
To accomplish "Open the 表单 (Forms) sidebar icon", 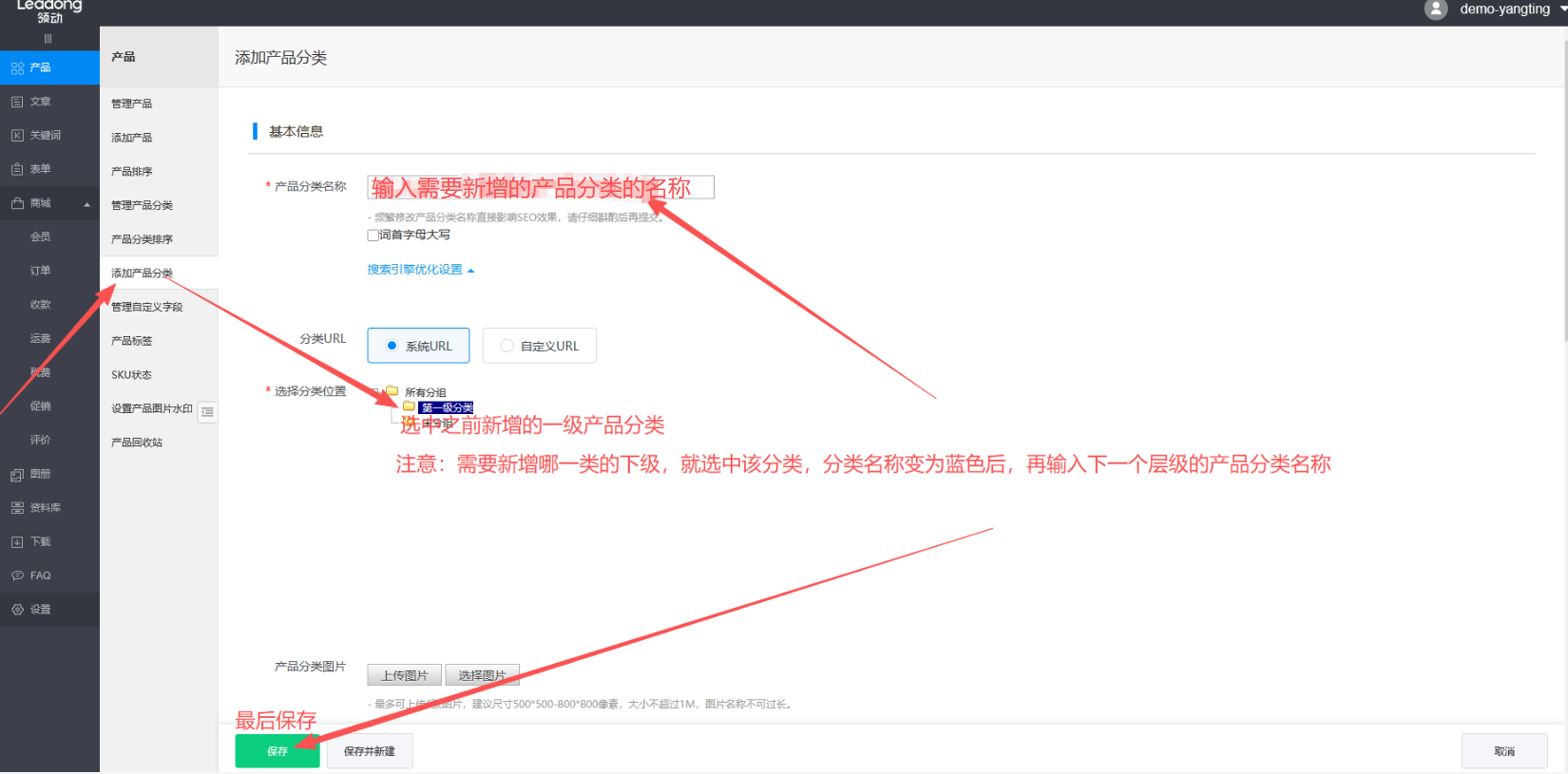I will point(17,169).
